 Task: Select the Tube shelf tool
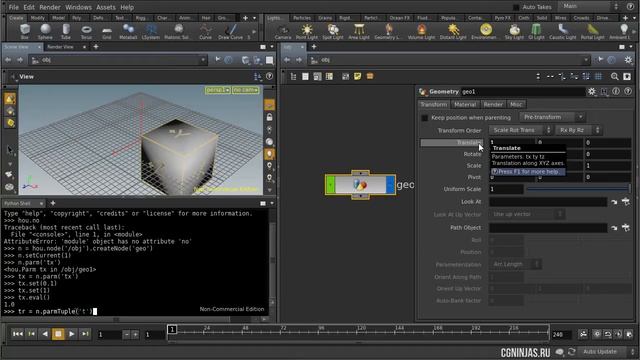(x=66, y=31)
